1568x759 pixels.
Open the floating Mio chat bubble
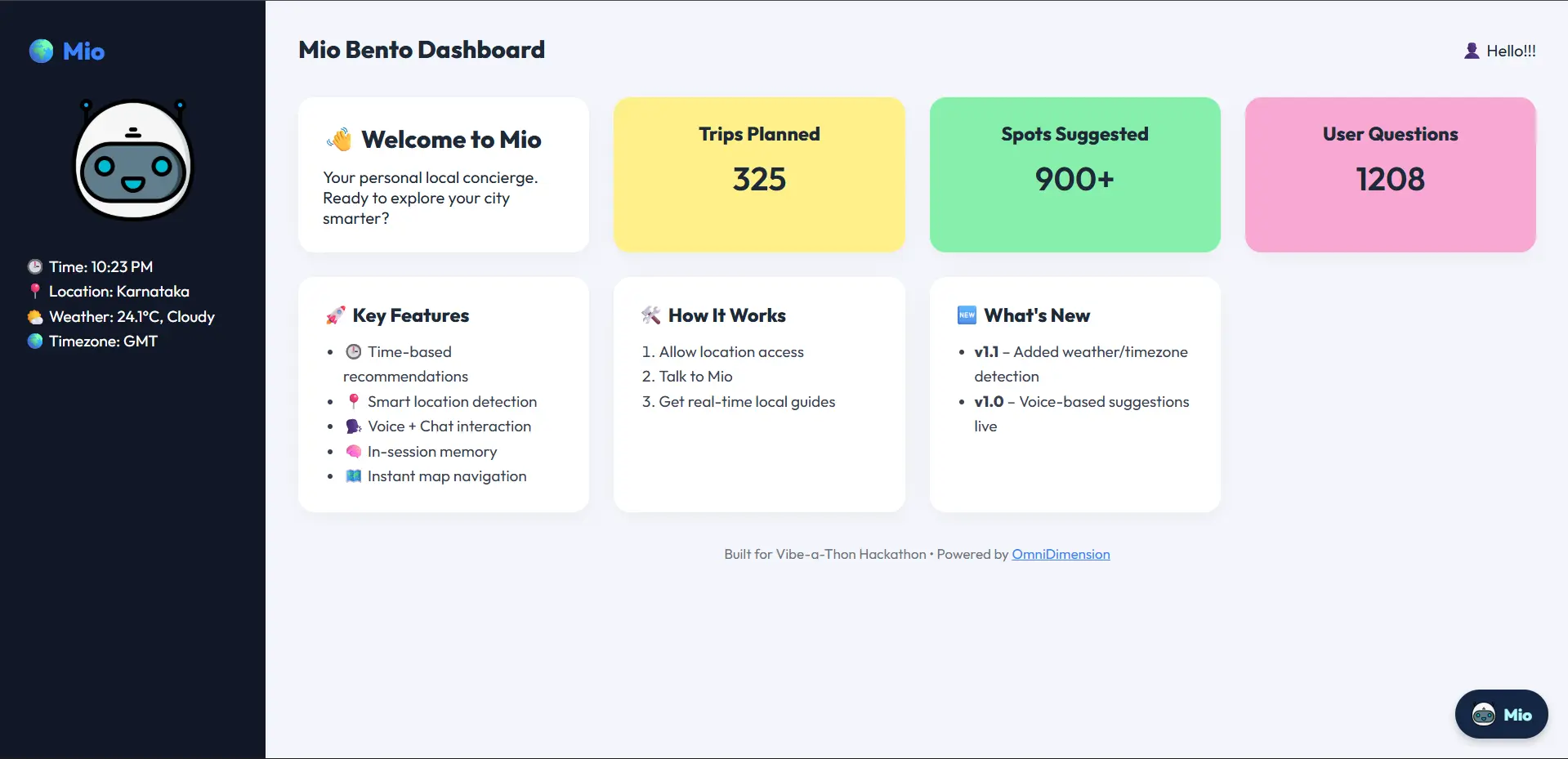tap(1500, 713)
